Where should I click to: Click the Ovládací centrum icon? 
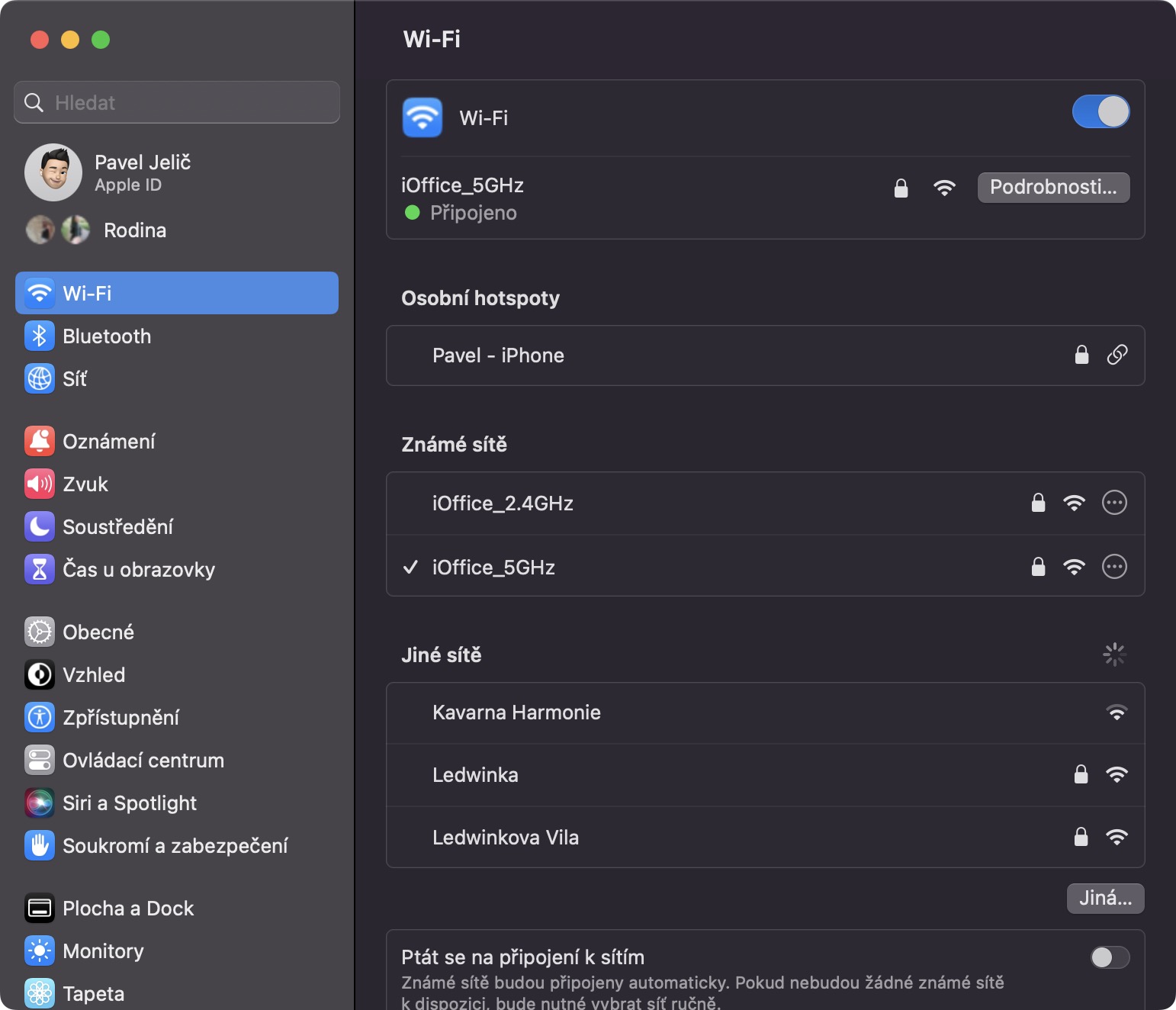pos(40,761)
